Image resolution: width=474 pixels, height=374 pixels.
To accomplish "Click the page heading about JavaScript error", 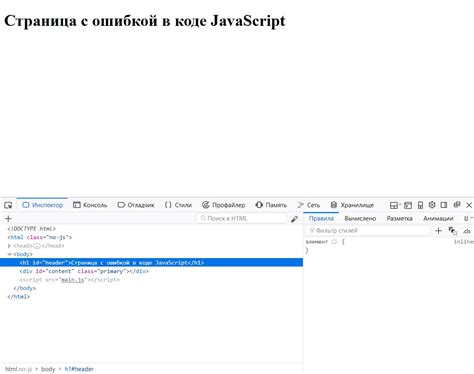I will (145, 21).
